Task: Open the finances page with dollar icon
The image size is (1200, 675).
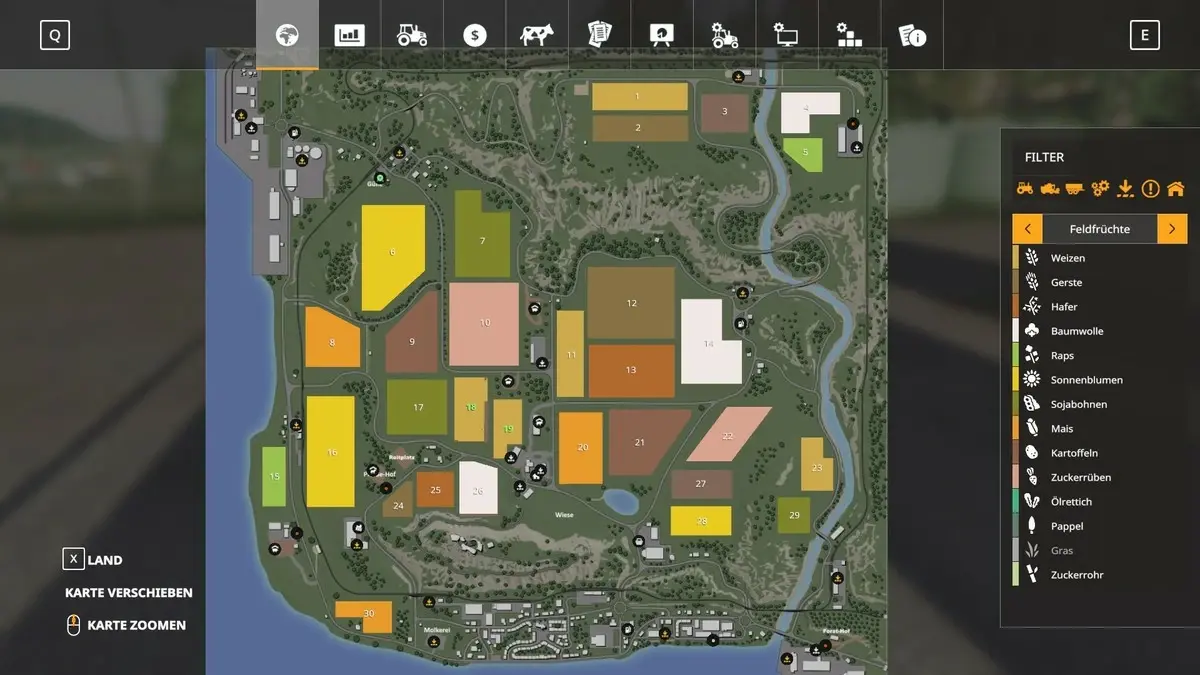Action: coord(475,35)
